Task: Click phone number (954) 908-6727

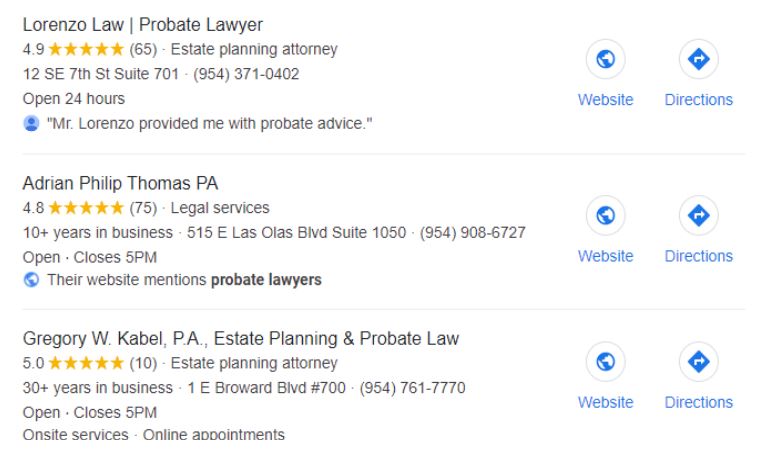Action: 472,232
